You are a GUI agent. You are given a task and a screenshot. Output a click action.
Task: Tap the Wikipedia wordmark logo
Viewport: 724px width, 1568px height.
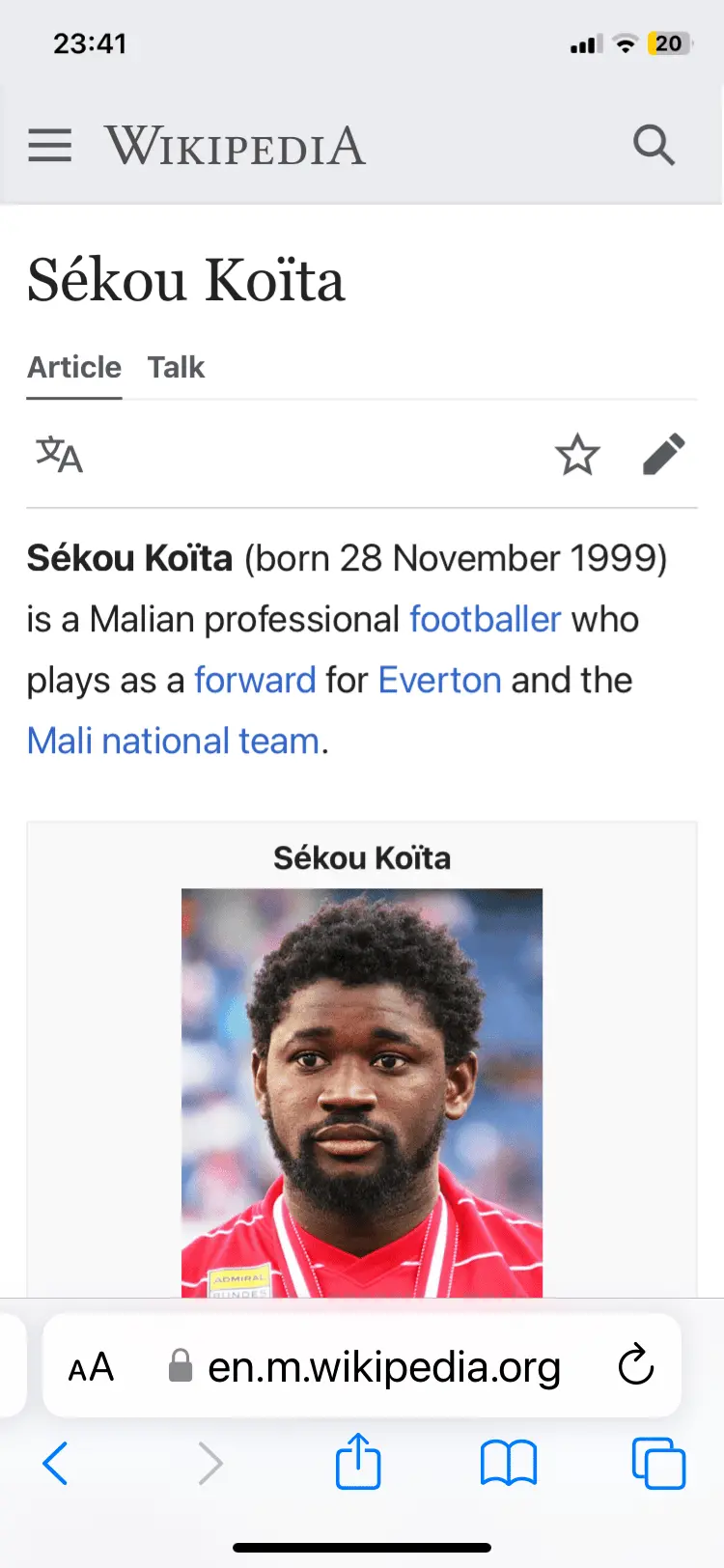click(x=236, y=146)
